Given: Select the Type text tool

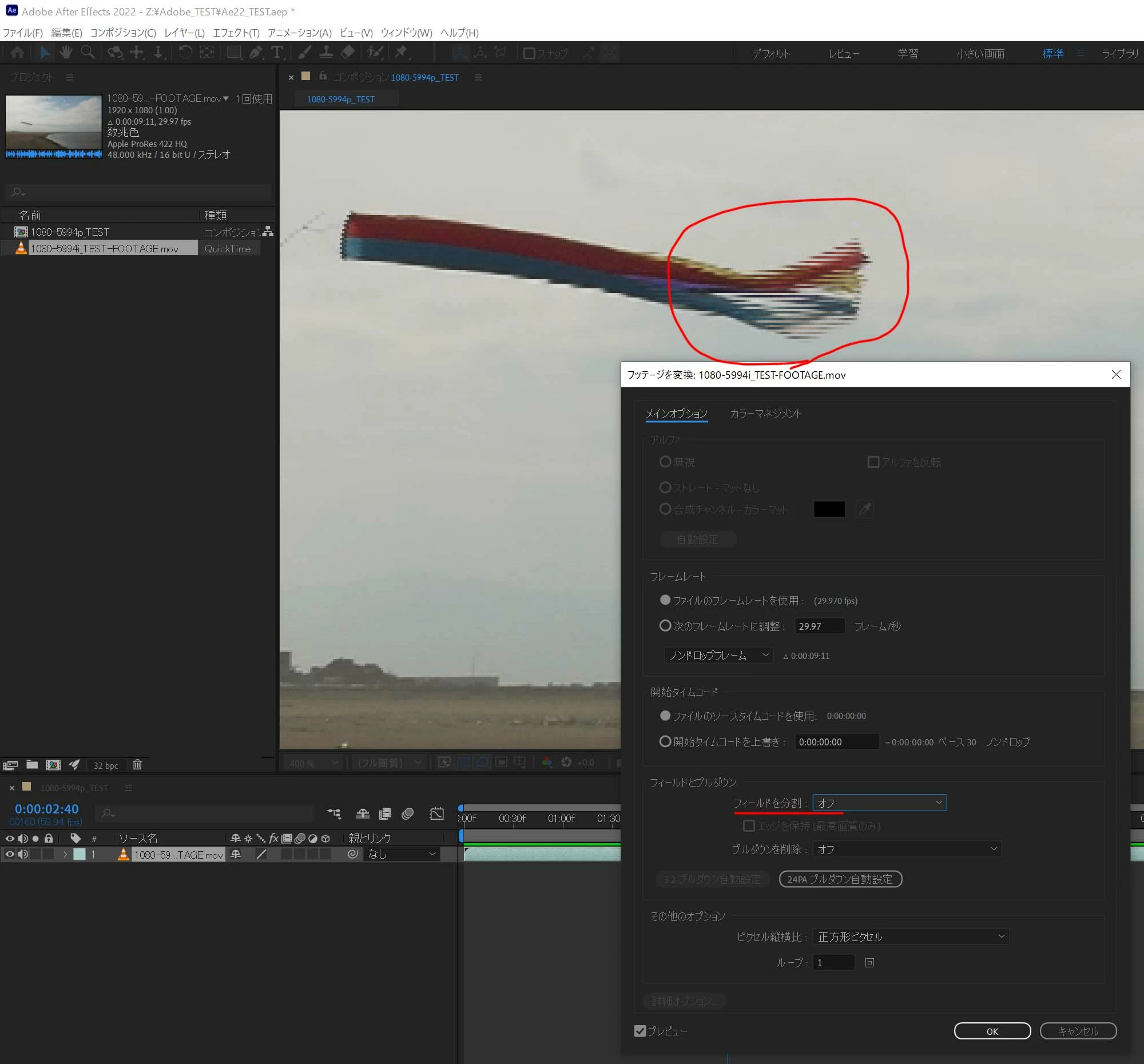Looking at the screenshot, I should [x=277, y=53].
